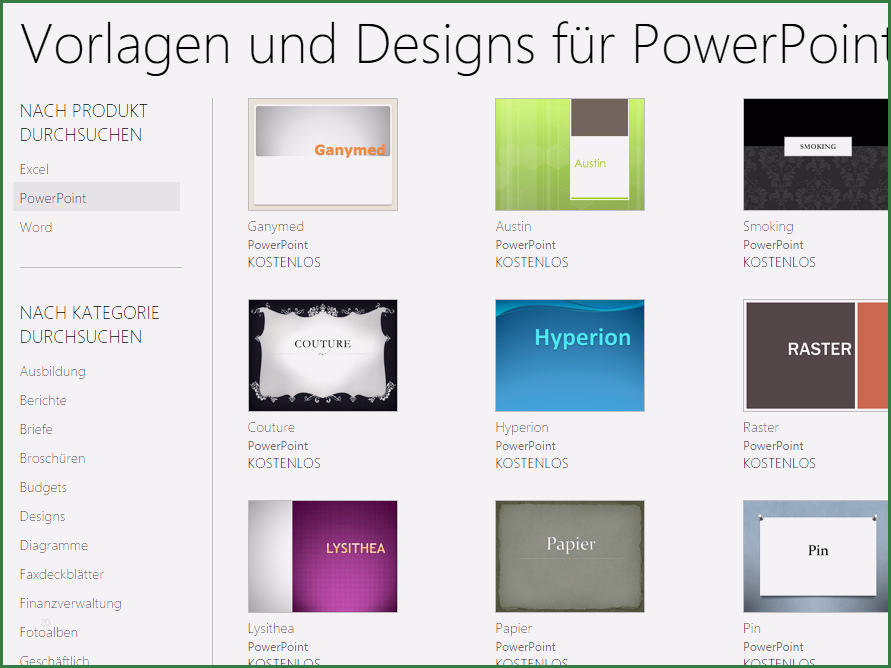The width and height of the screenshot is (891, 668).
Task: Open the Ganymed template thumbnail
Action: tap(322, 154)
